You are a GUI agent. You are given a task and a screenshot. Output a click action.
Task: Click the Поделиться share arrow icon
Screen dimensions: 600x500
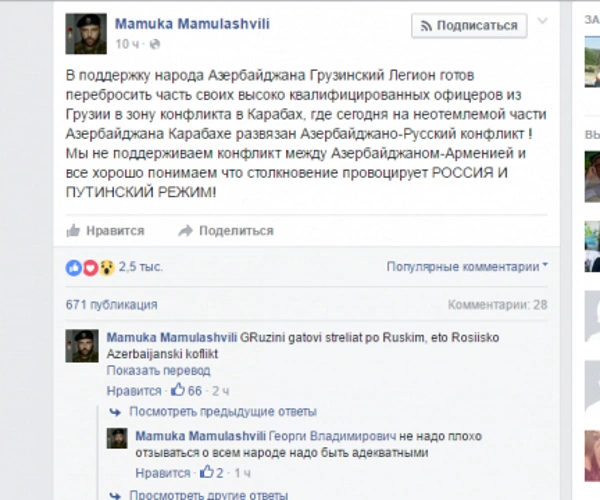pyautogui.click(x=186, y=231)
